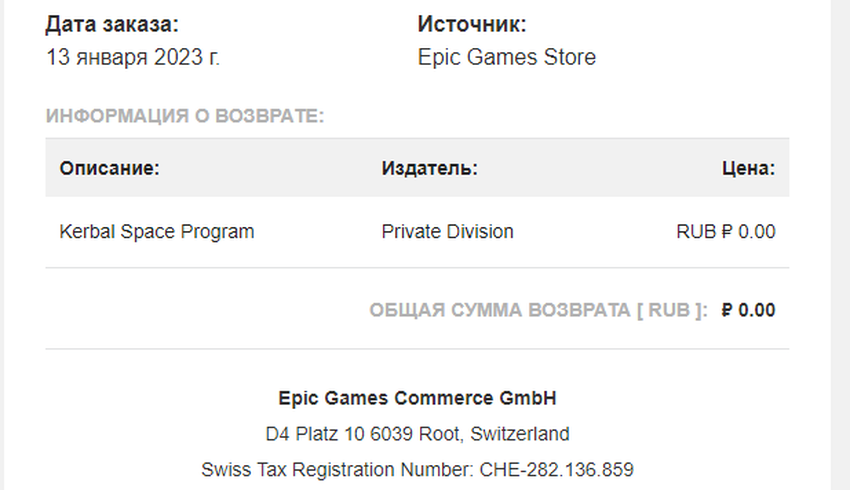Click the item price RUB ₽ 0.00
This screenshot has height=490, width=850.
pos(725,232)
